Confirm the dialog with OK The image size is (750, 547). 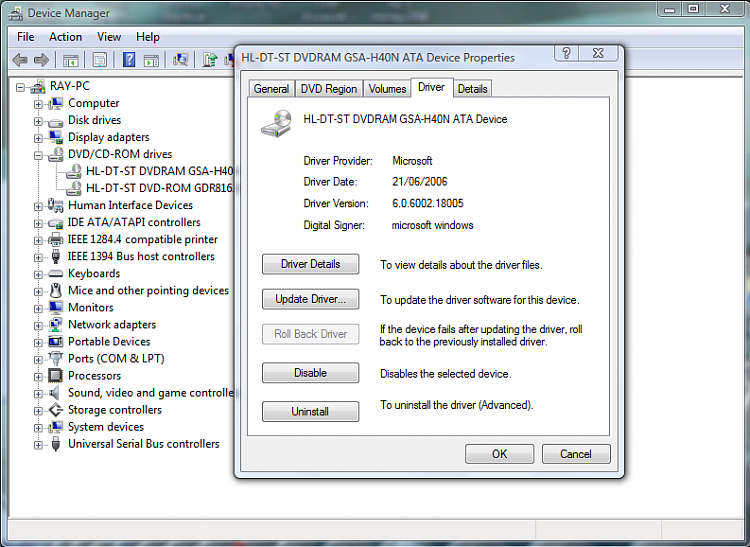(499, 454)
